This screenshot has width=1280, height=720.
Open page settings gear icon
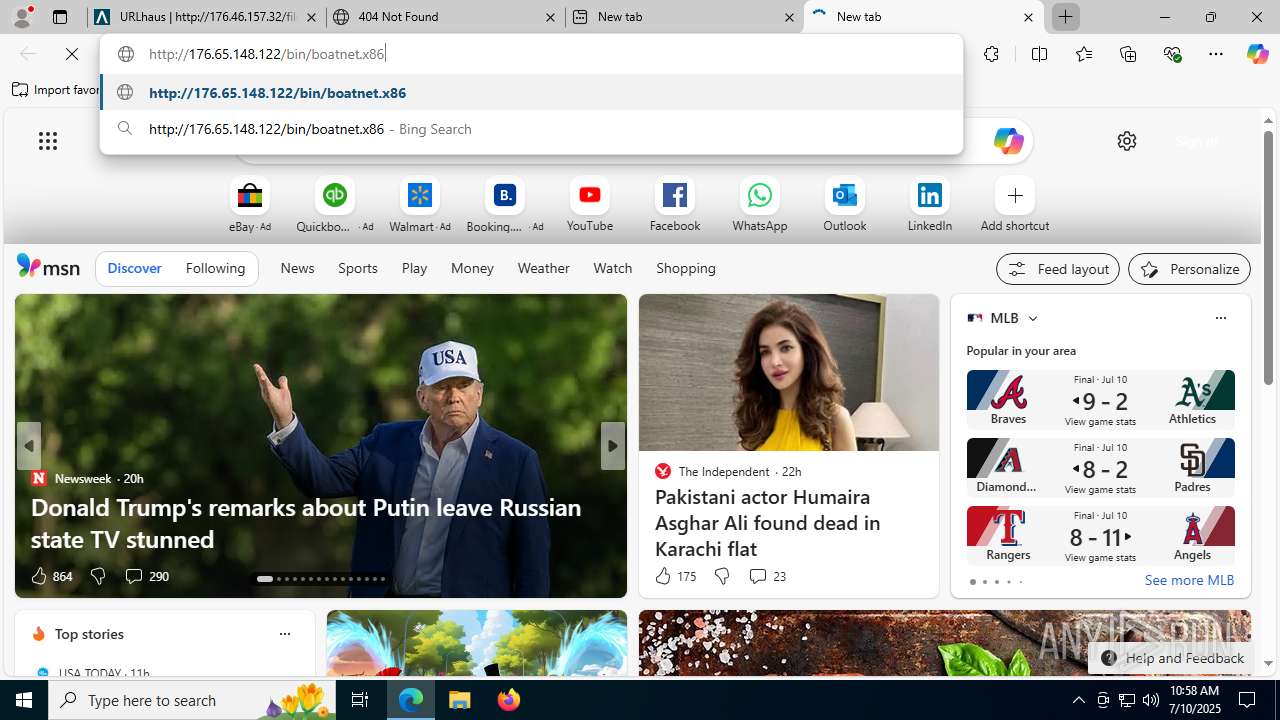tap(1127, 141)
